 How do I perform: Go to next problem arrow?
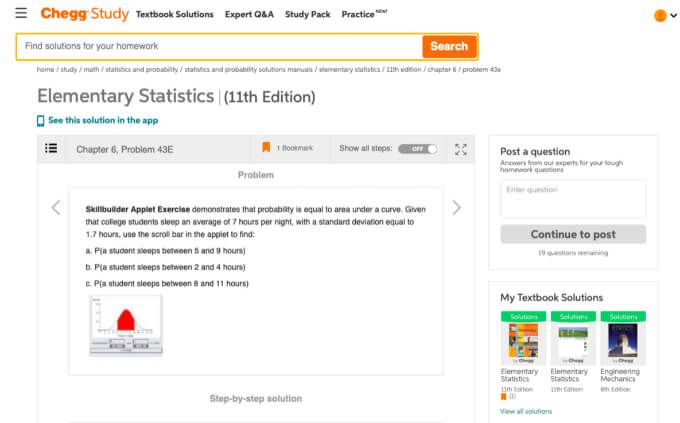(456, 207)
